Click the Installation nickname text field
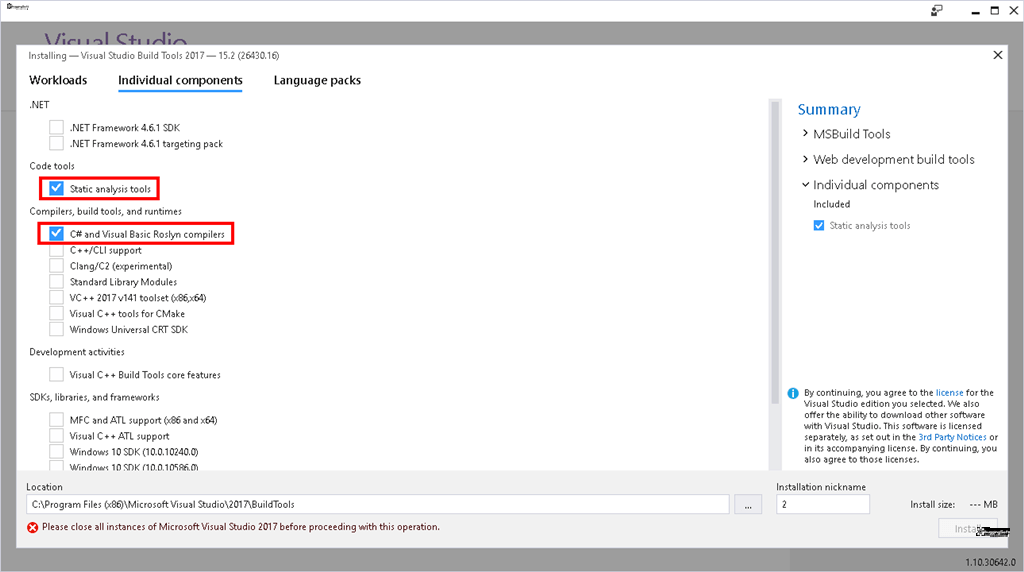Viewport: 1024px width, 572px height. tap(822, 505)
